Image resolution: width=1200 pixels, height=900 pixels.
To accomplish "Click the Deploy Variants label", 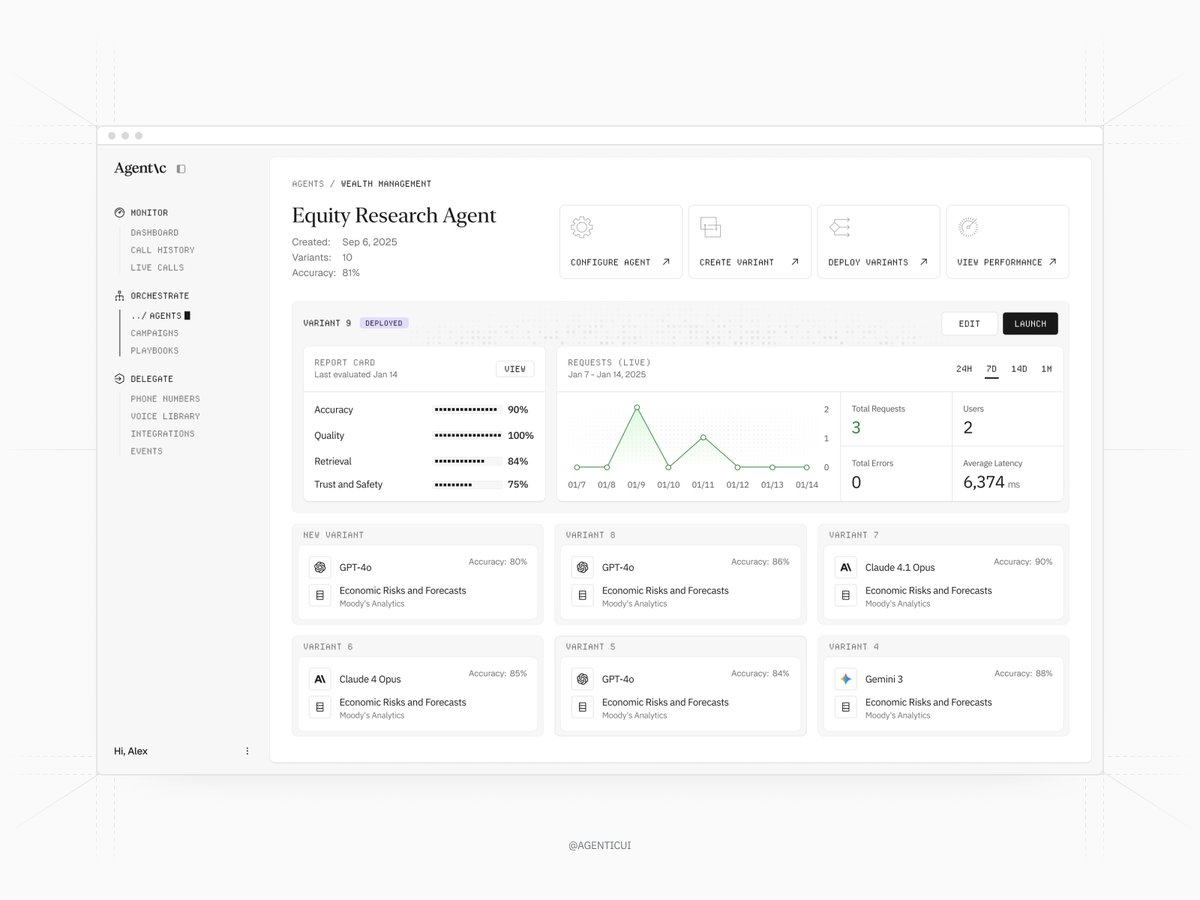I will pyautogui.click(x=868, y=262).
